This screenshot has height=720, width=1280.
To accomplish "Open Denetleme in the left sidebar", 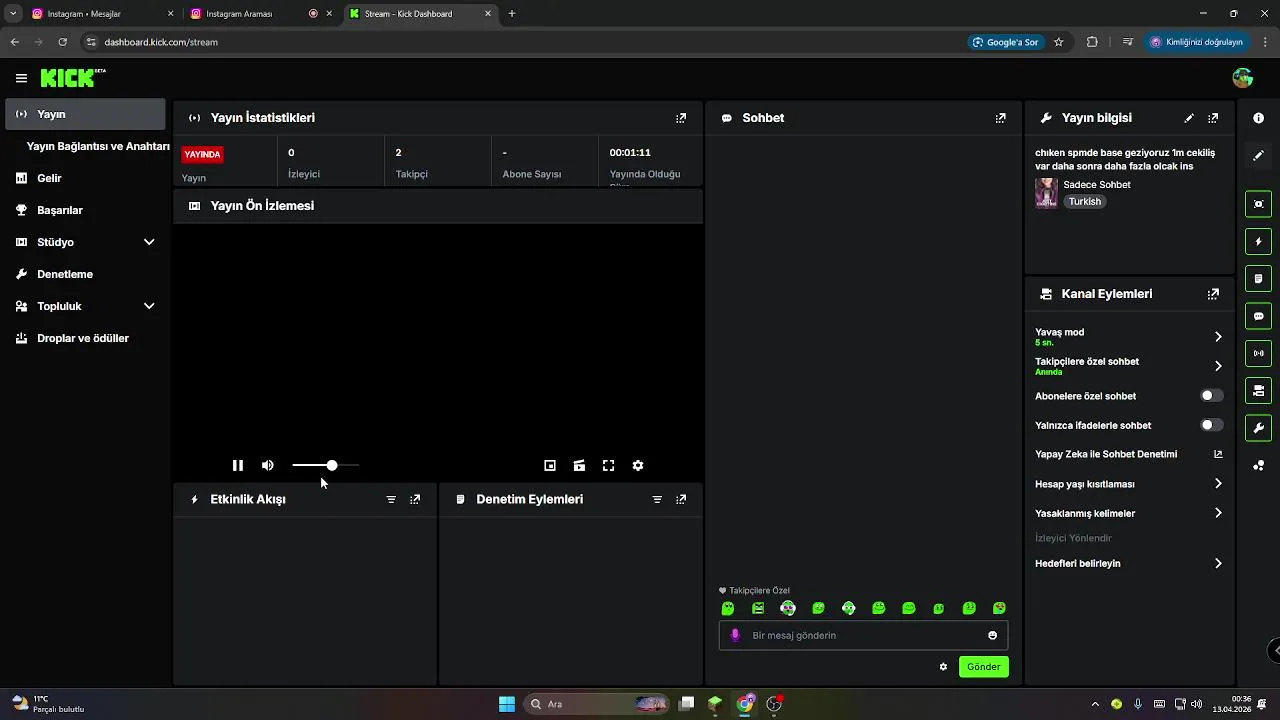I will [x=85, y=274].
